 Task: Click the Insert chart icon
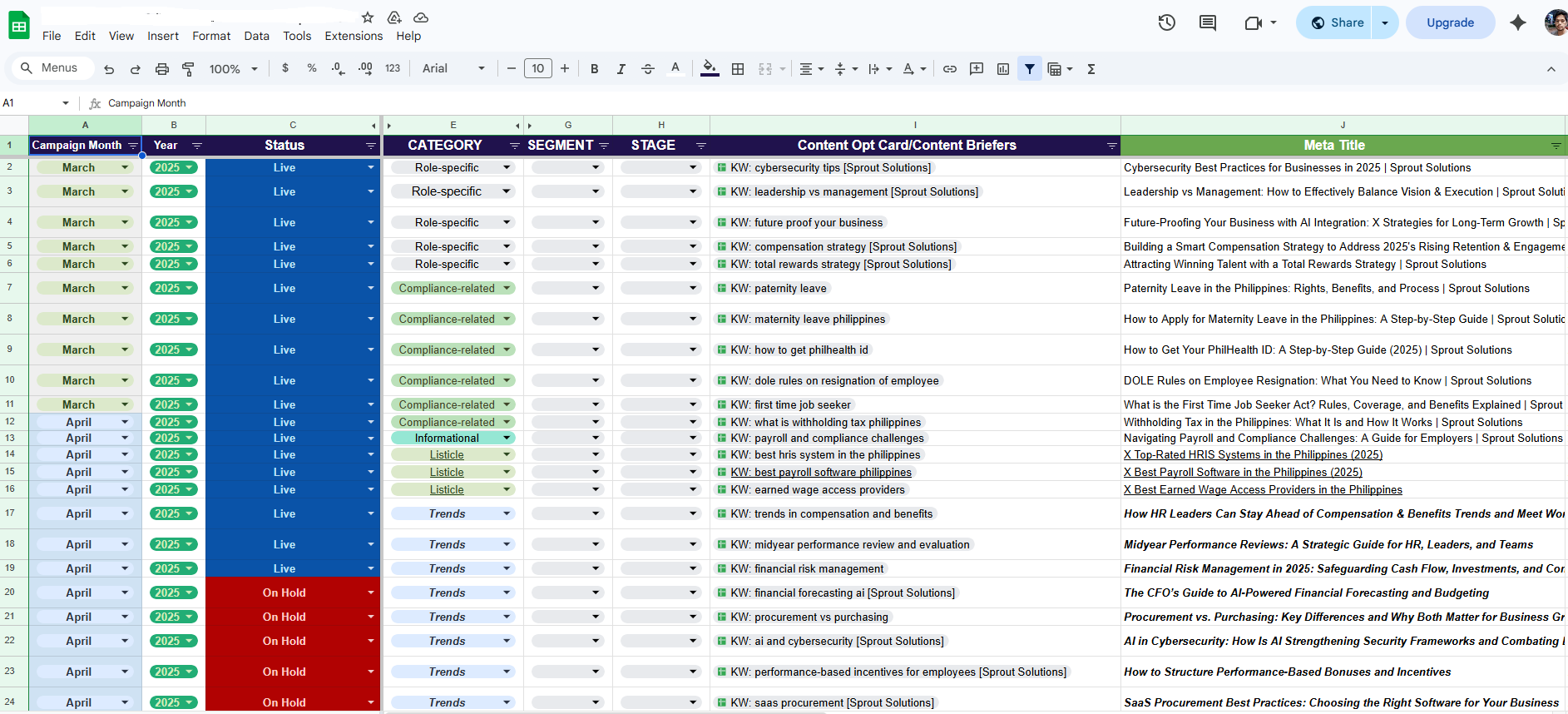coord(1003,69)
